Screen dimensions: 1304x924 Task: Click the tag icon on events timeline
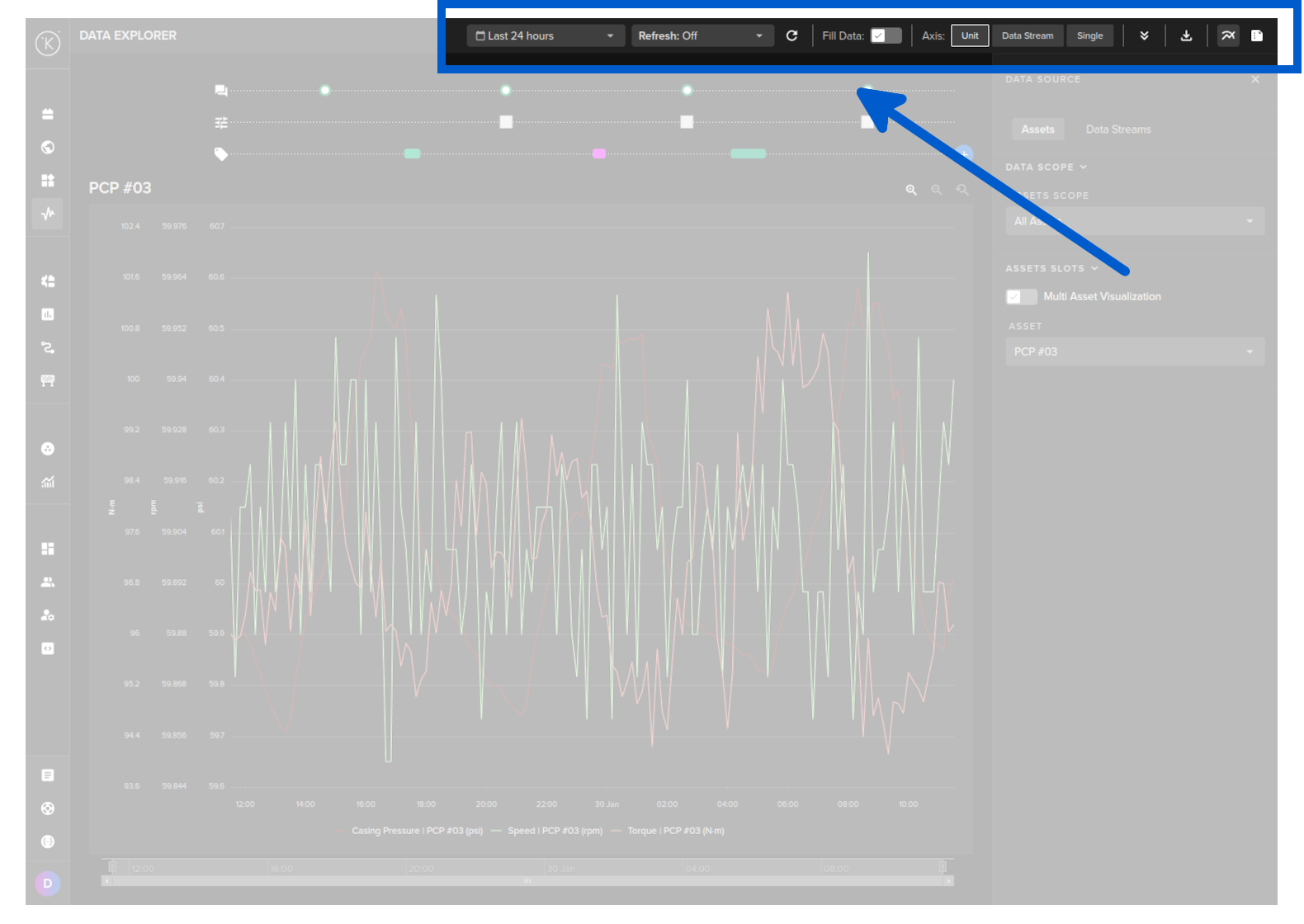[x=221, y=154]
